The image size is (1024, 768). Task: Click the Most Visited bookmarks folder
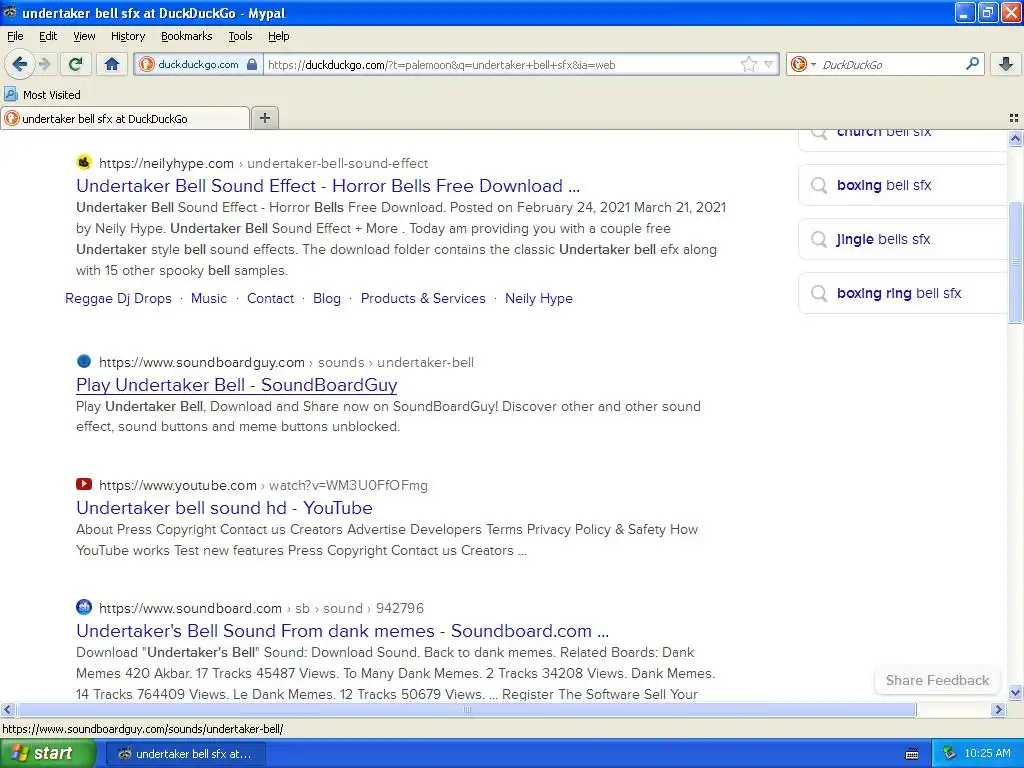click(x=42, y=94)
